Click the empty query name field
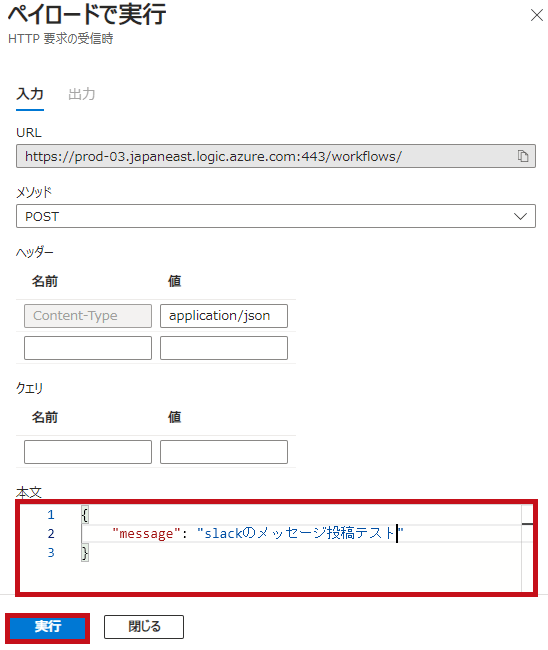548x650 pixels. tap(88, 452)
